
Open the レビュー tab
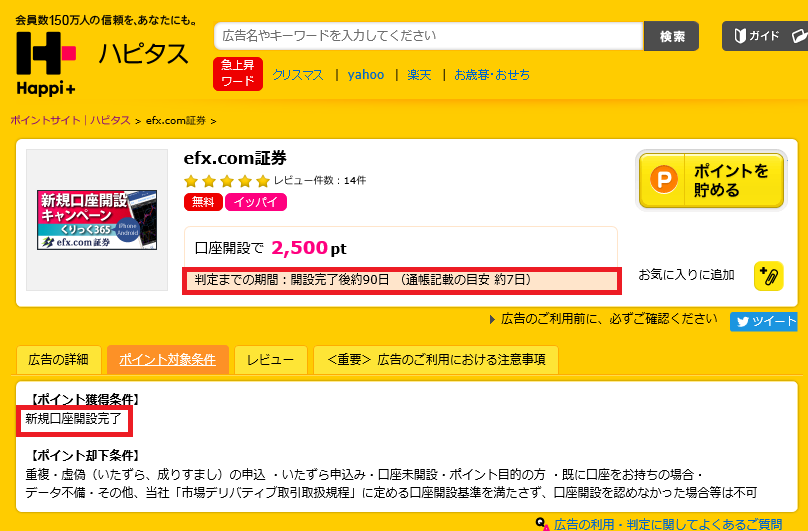point(271,359)
